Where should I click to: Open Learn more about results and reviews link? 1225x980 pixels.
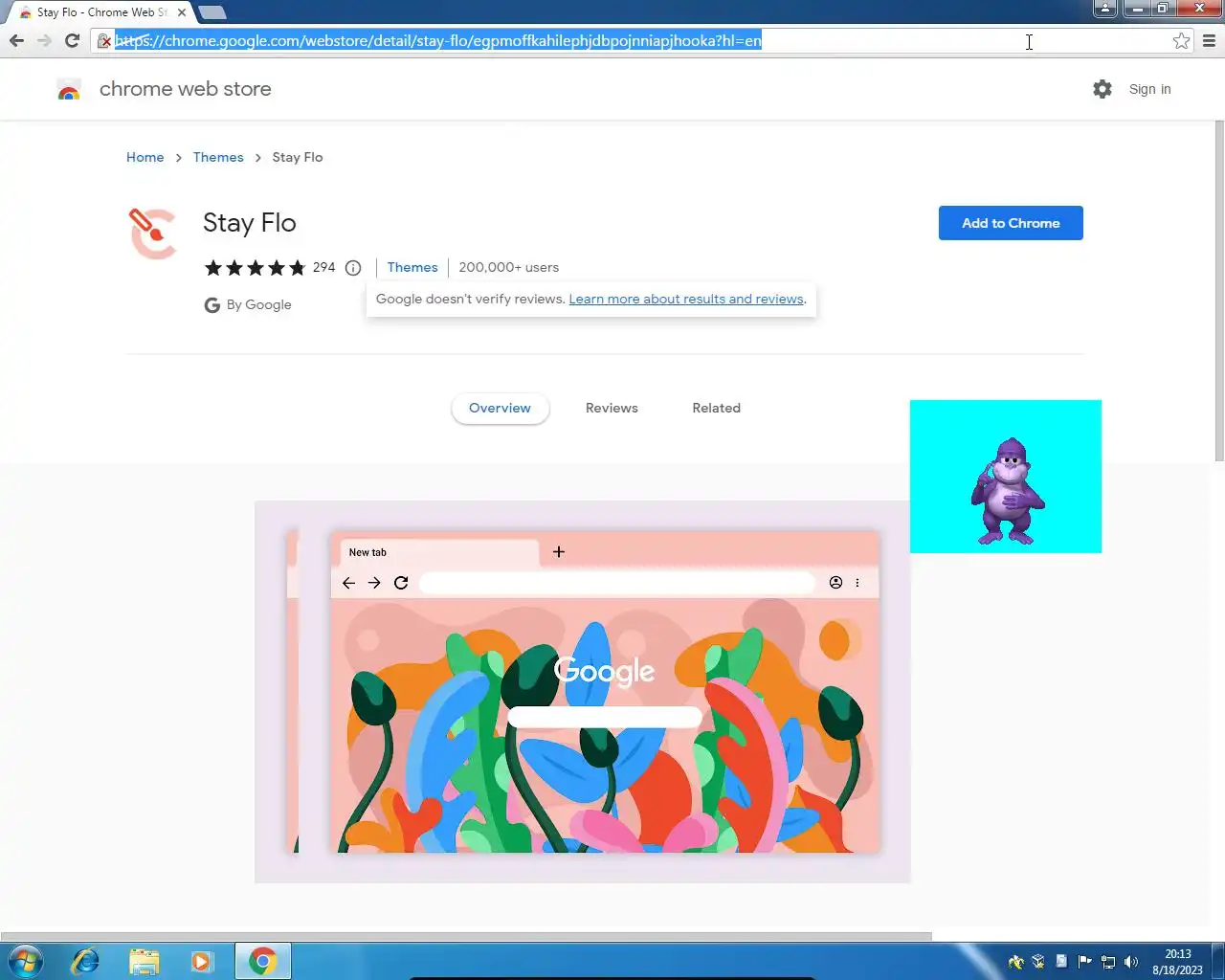pyautogui.click(x=686, y=299)
